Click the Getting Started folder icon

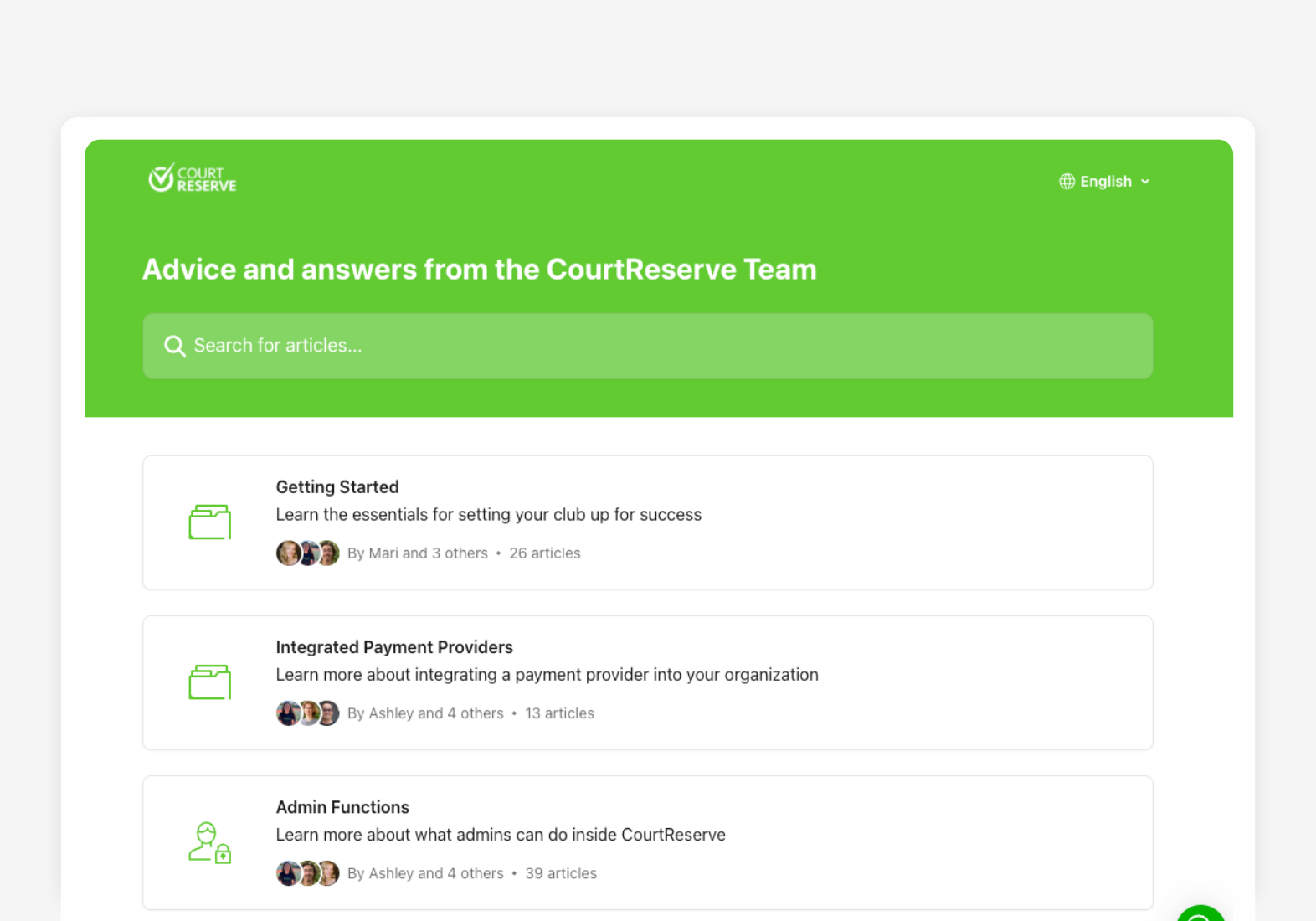[x=209, y=522]
